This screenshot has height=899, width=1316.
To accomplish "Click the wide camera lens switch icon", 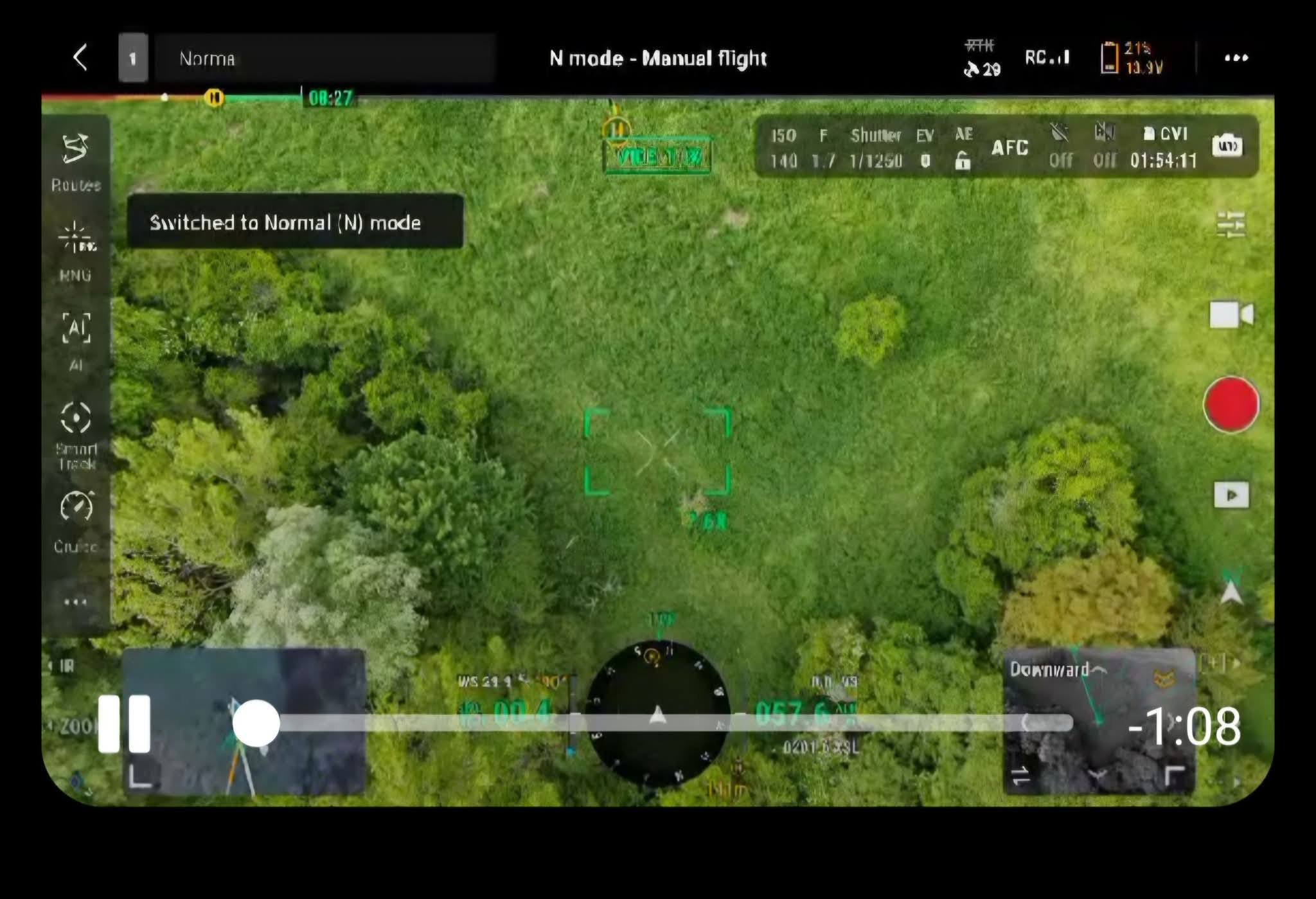I will (x=1227, y=146).
